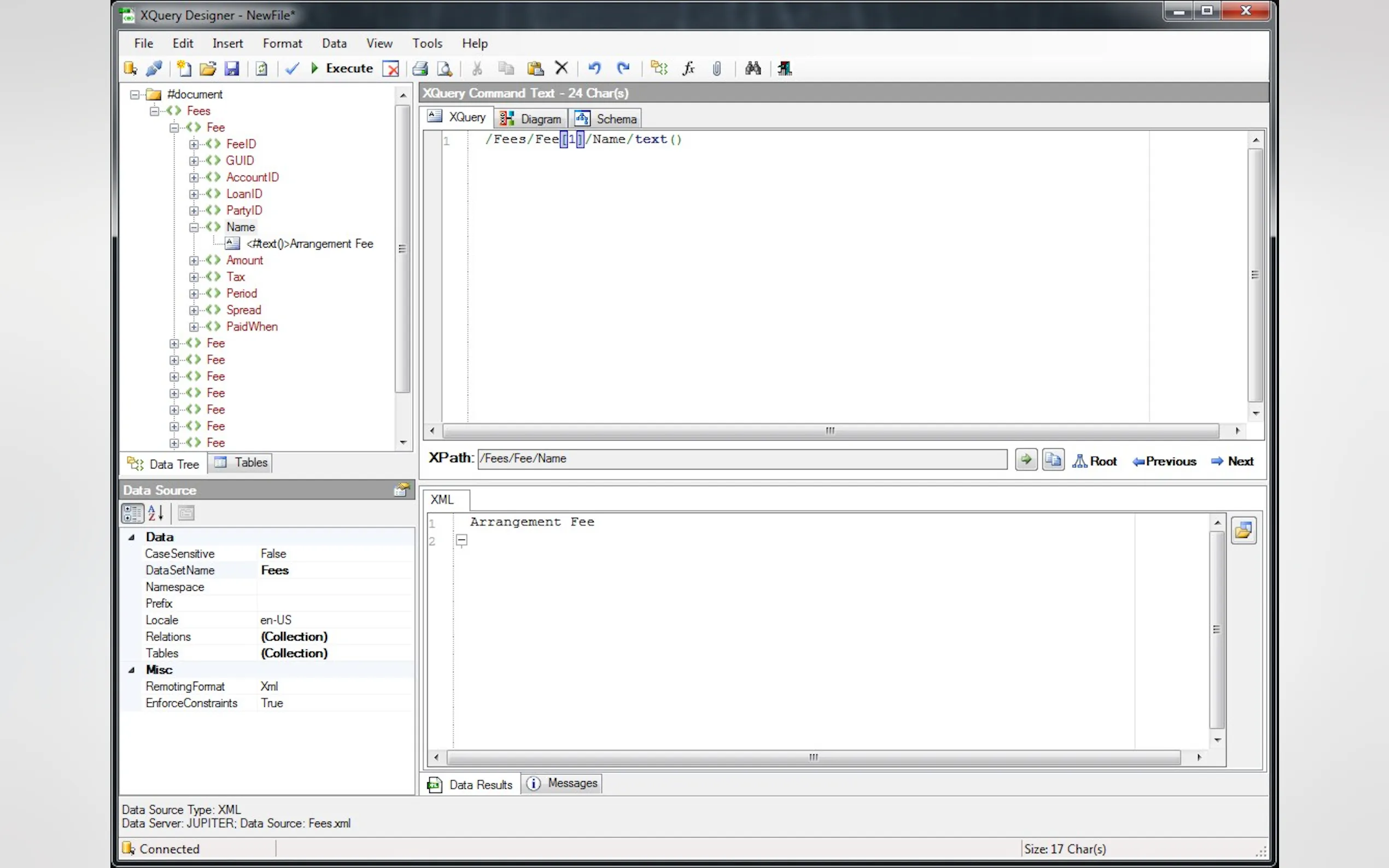Screen dimensions: 1389x868
Task: Click the refresh document icon
Action: click(262, 68)
